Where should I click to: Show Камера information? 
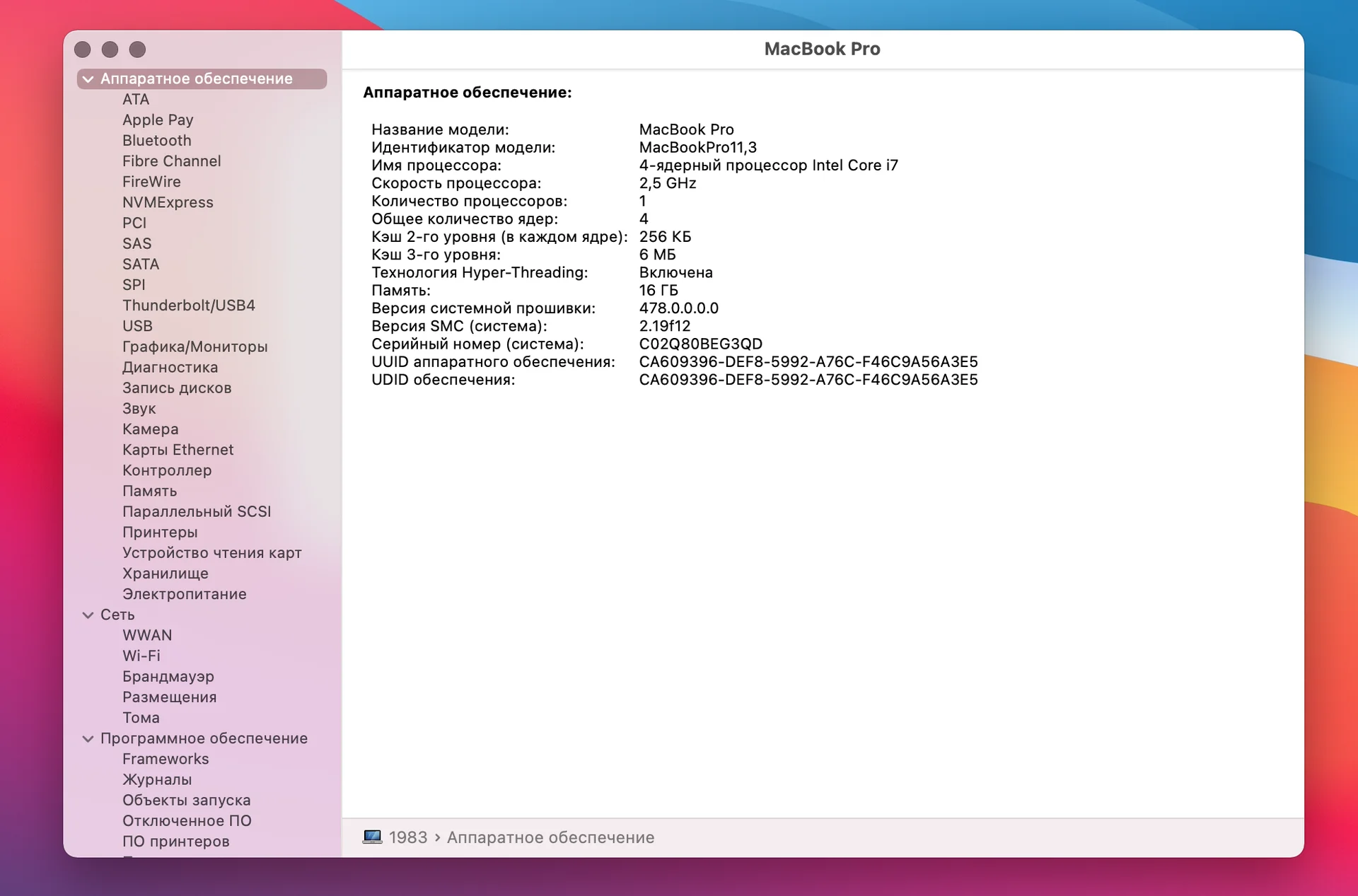point(150,429)
